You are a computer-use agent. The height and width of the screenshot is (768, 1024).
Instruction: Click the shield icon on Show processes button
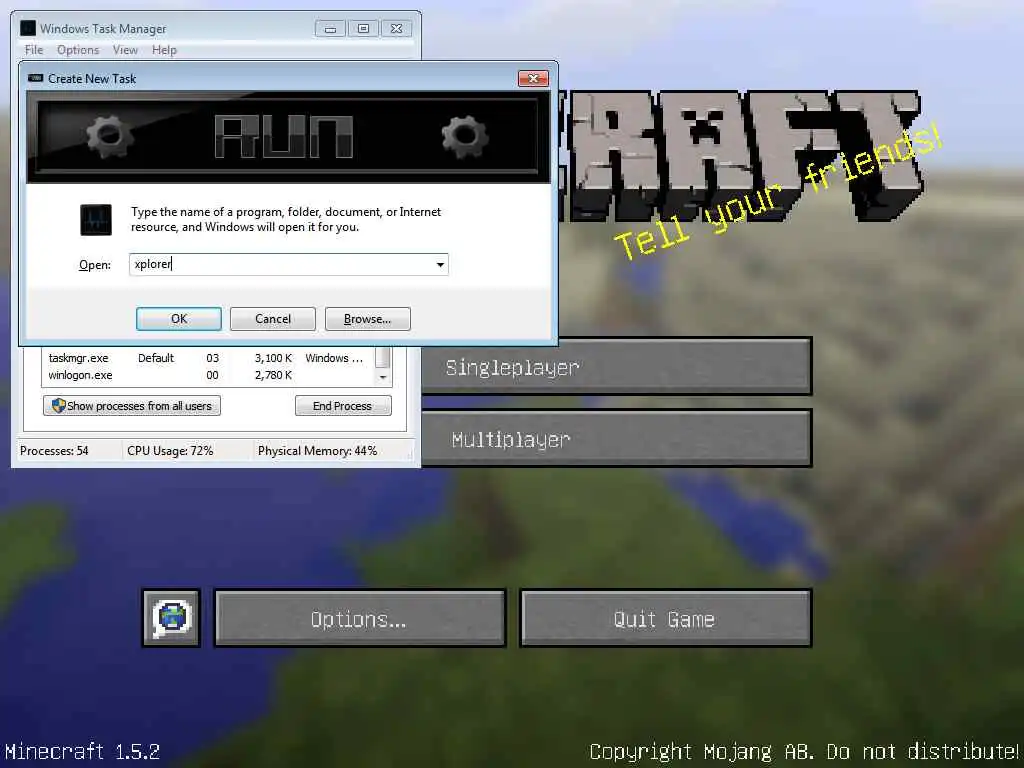pos(58,406)
